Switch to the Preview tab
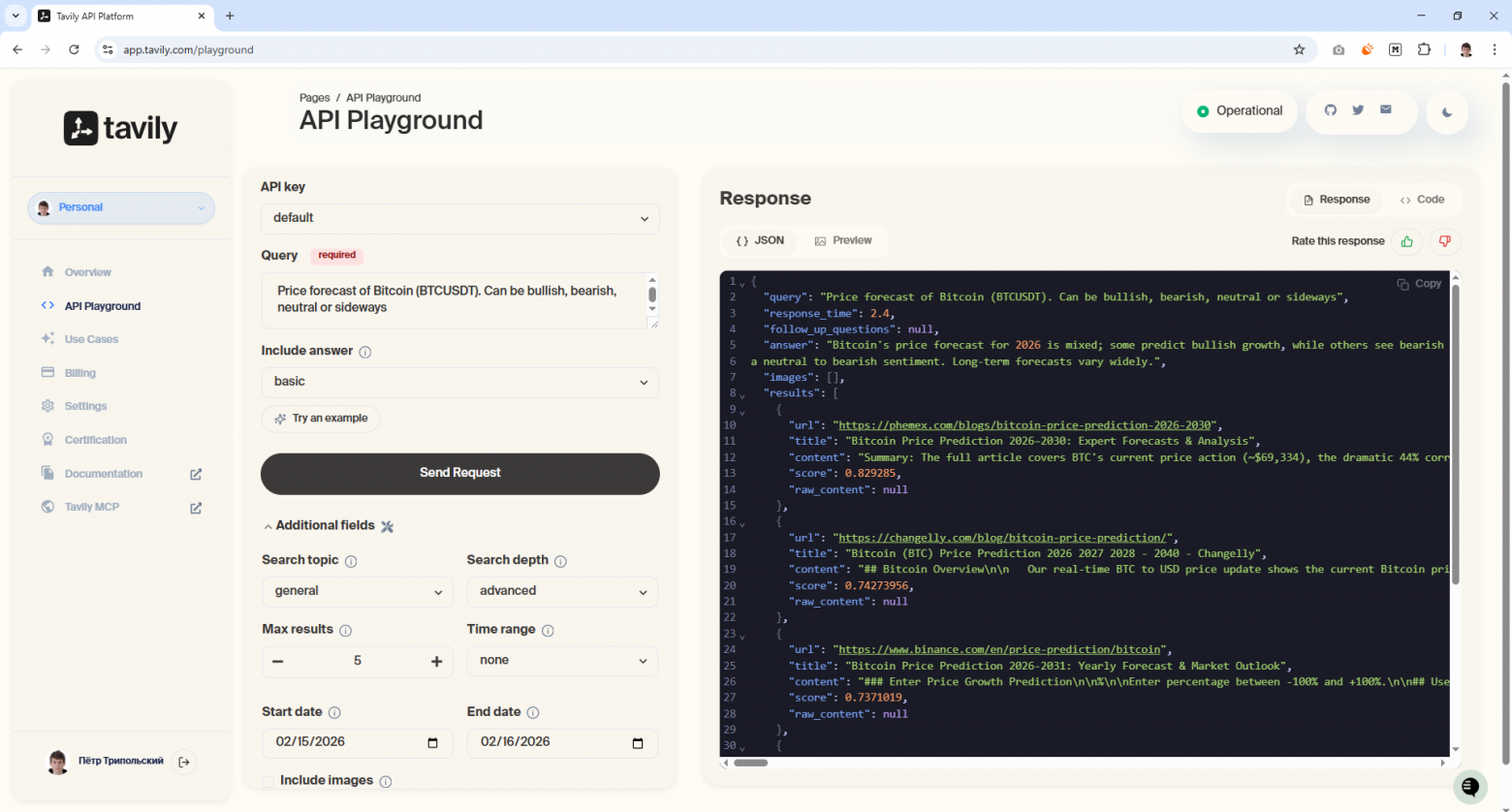1512x812 pixels. (843, 240)
